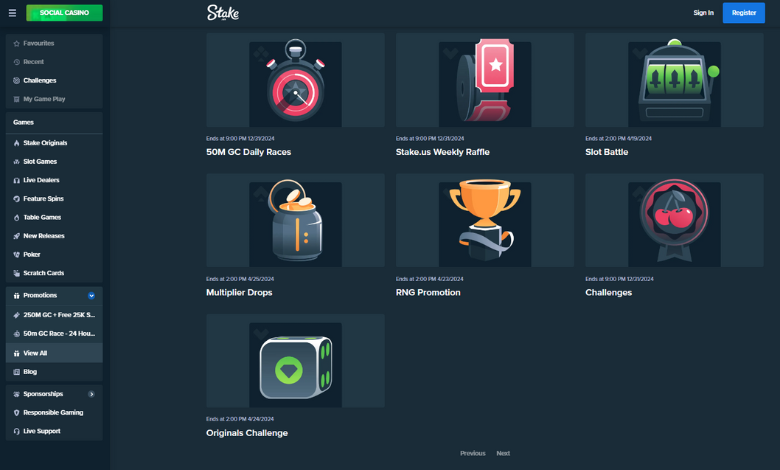Open Favourites star icon in sidebar
The width and height of the screenshot is (780, 470).
[x=16, y=44]
